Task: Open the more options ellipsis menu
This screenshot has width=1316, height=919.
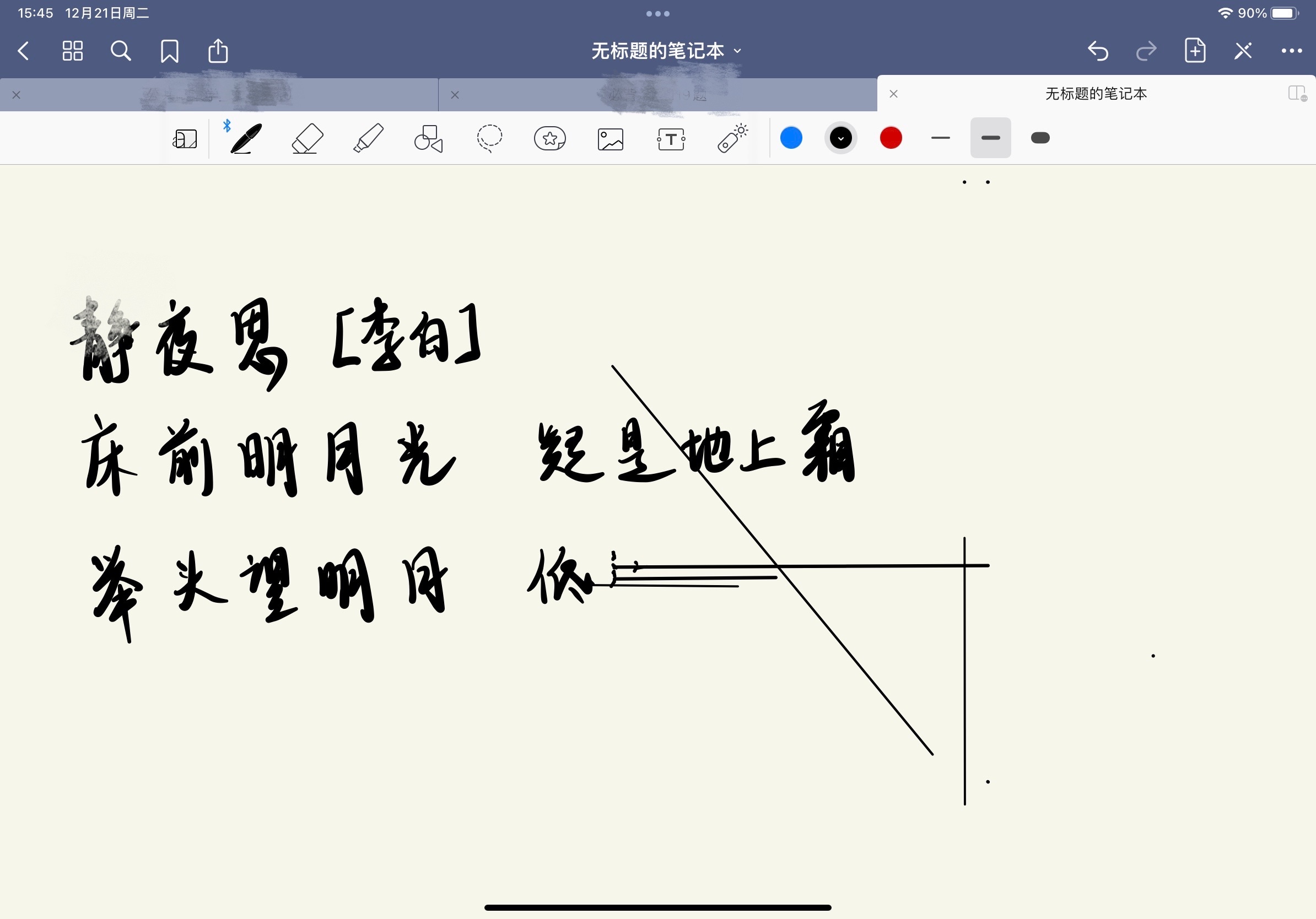Action: (1291, 51)
